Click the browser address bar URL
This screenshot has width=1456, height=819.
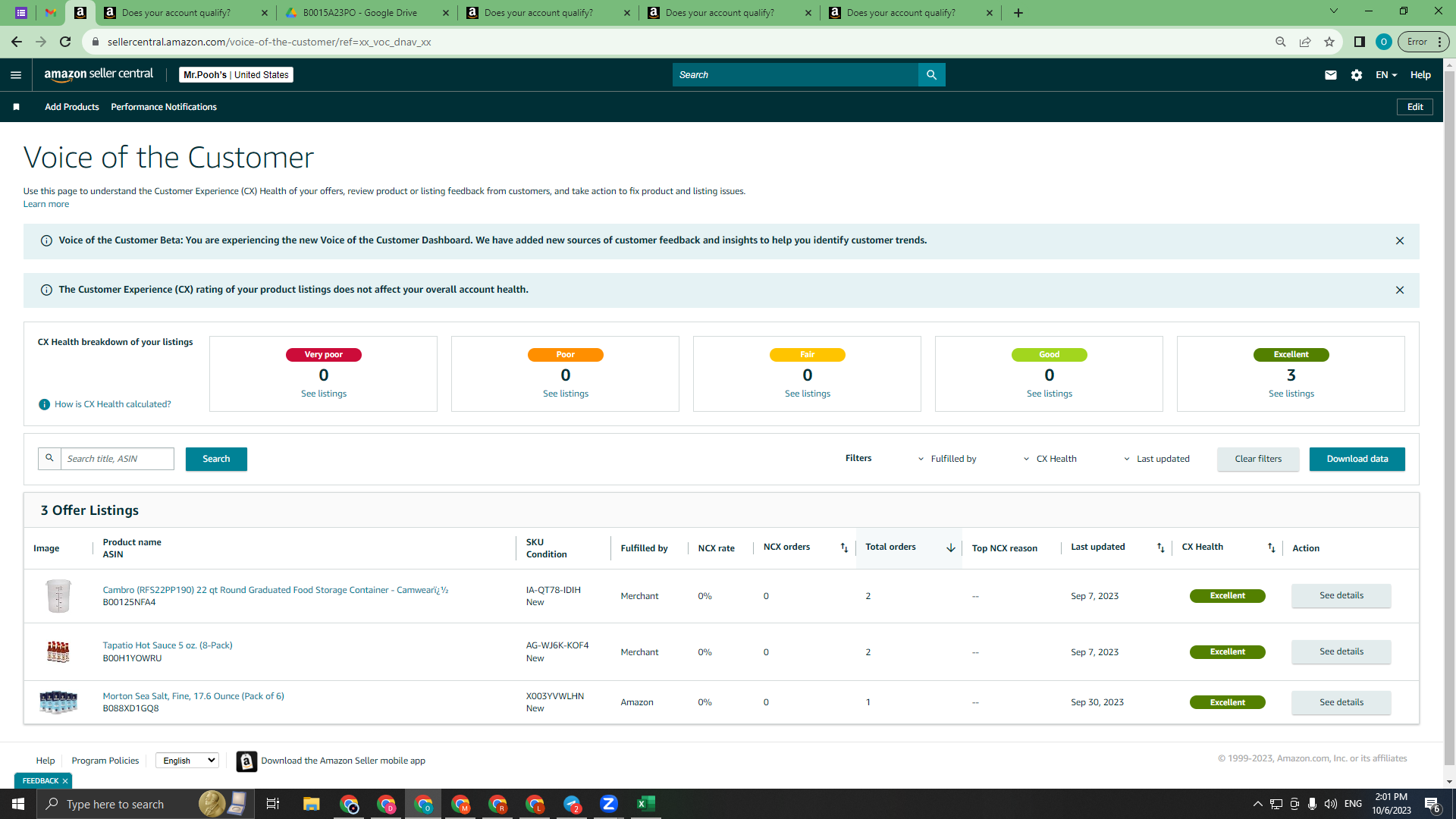tap(269, 42)
